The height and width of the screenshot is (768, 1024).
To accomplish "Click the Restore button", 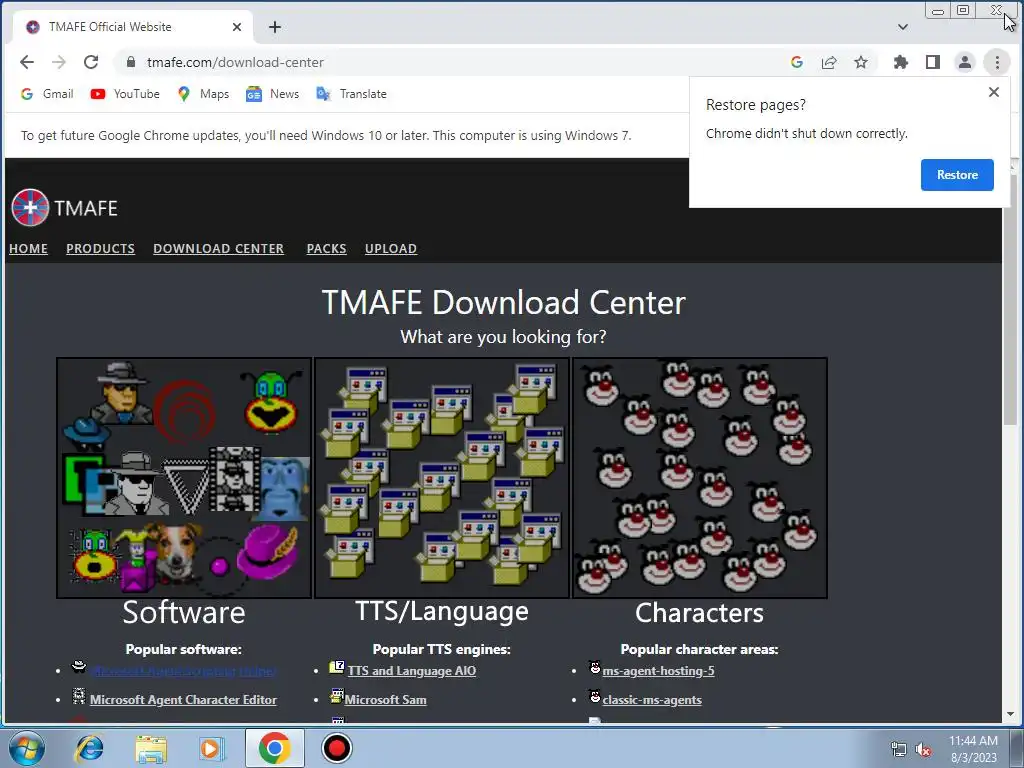I will pyautogui.click(x=957, y=174).
